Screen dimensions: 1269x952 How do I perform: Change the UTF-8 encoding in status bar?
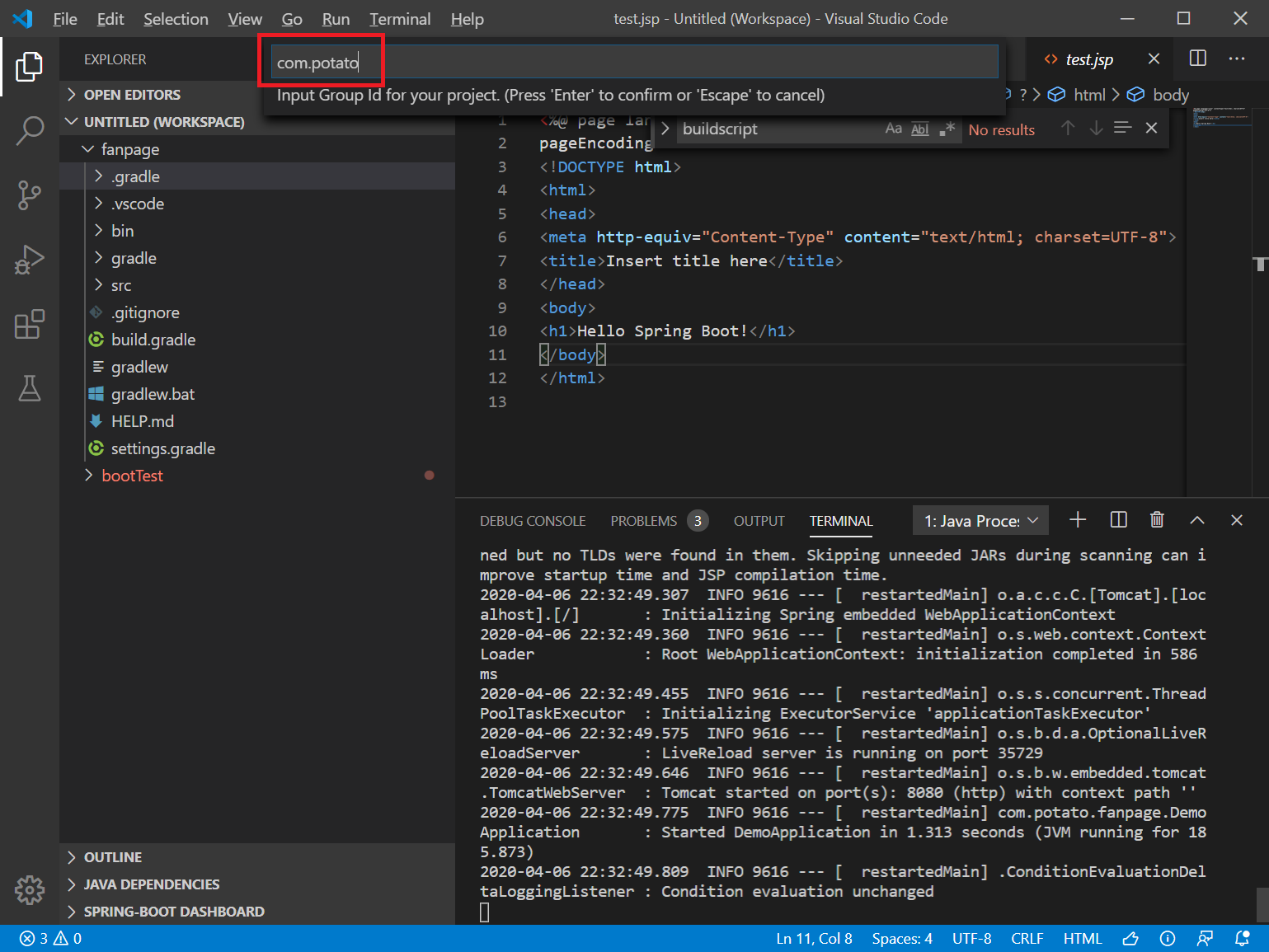click(971, 939)
